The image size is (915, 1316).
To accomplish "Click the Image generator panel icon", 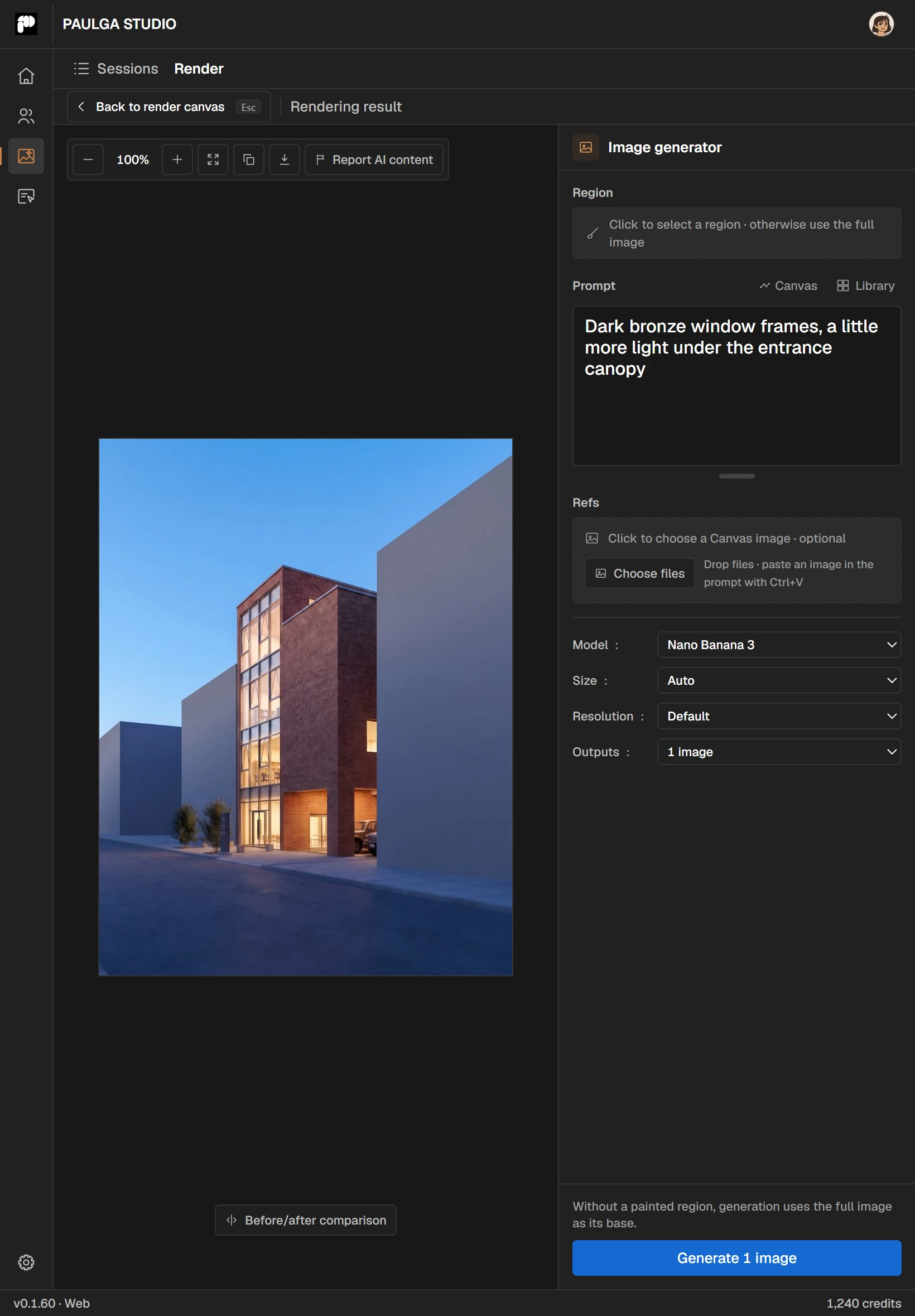I will [585, 147].
